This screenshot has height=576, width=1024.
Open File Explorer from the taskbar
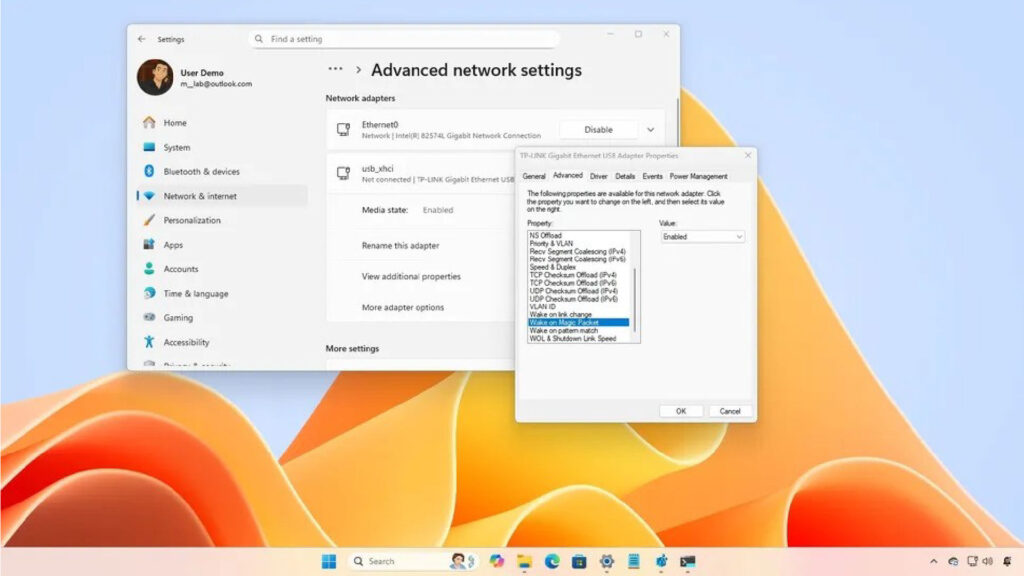[x=524, y=561]
